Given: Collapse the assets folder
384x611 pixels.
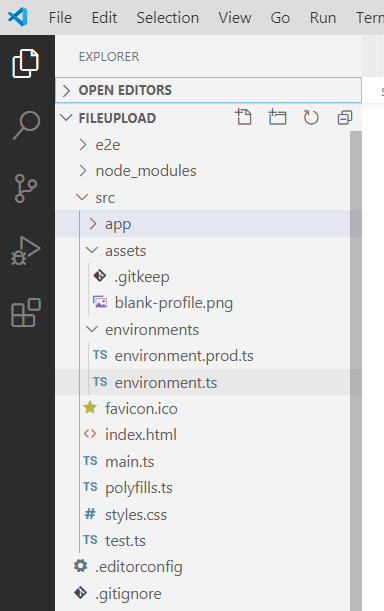Looking at the screenshot, I should pos(92,250).
